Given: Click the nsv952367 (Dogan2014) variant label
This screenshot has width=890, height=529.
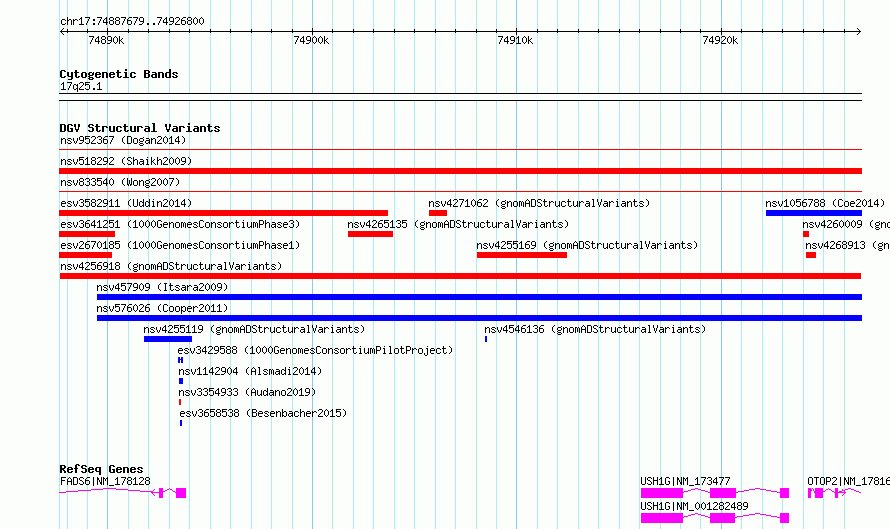Looking at the screenshot, I should tap(123, 140).
